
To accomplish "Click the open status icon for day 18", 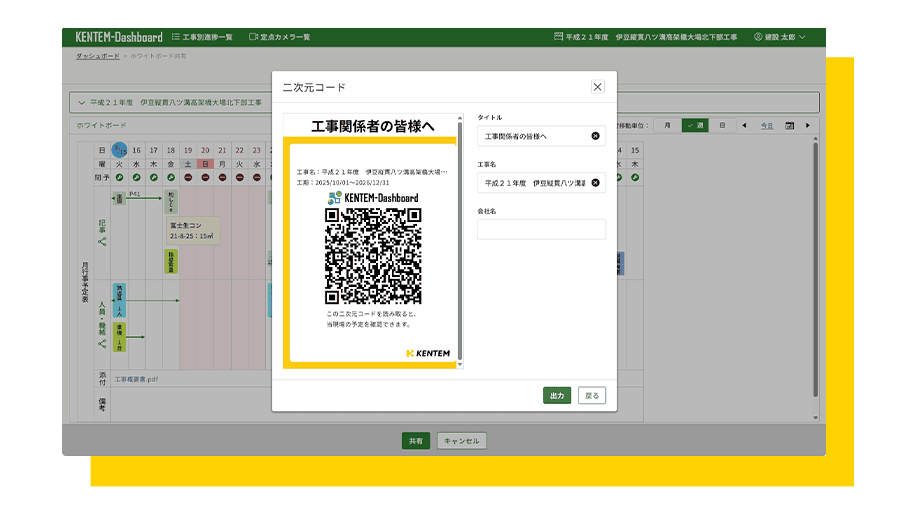I will 171,178.
